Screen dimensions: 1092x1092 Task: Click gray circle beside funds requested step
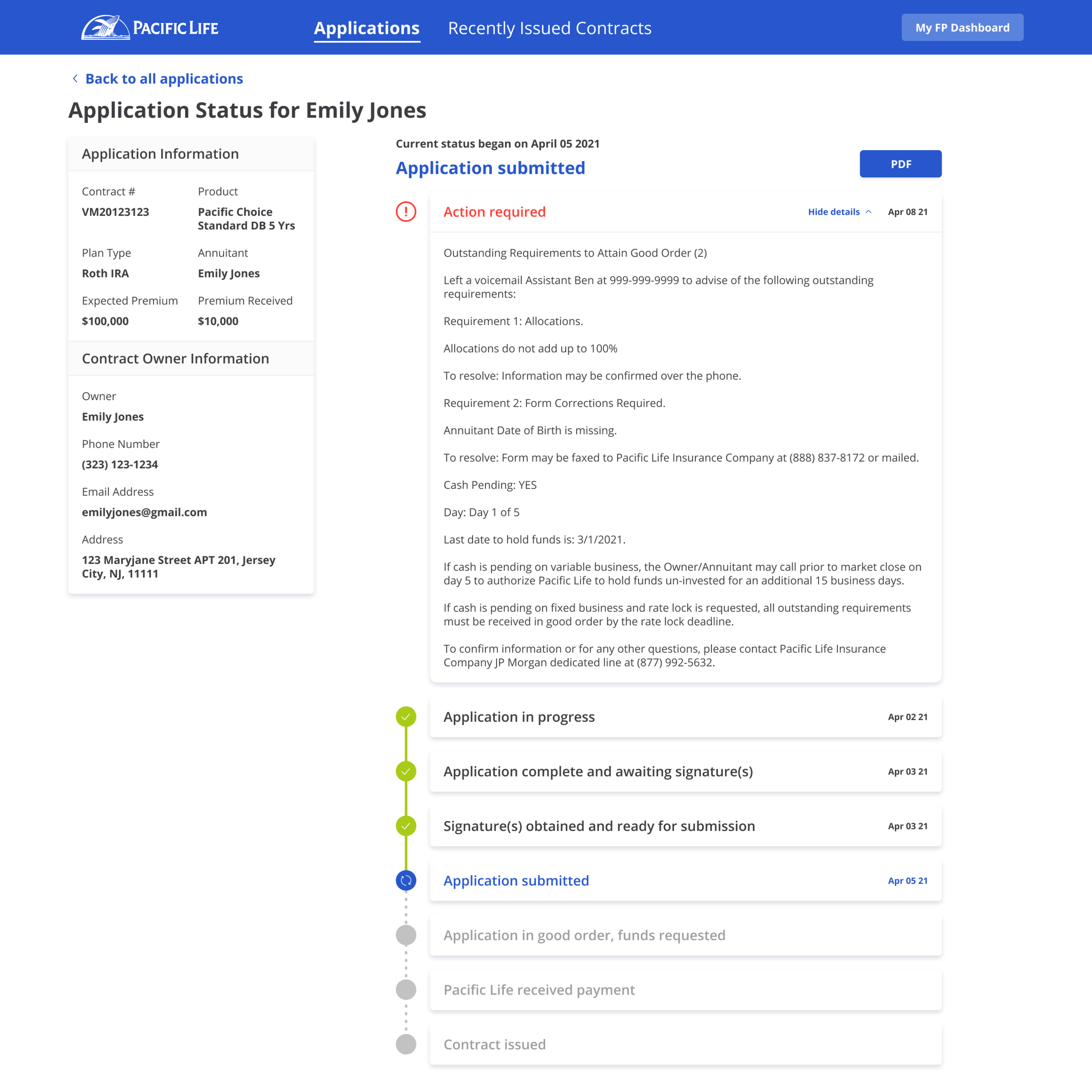click(x=406, y=935)
